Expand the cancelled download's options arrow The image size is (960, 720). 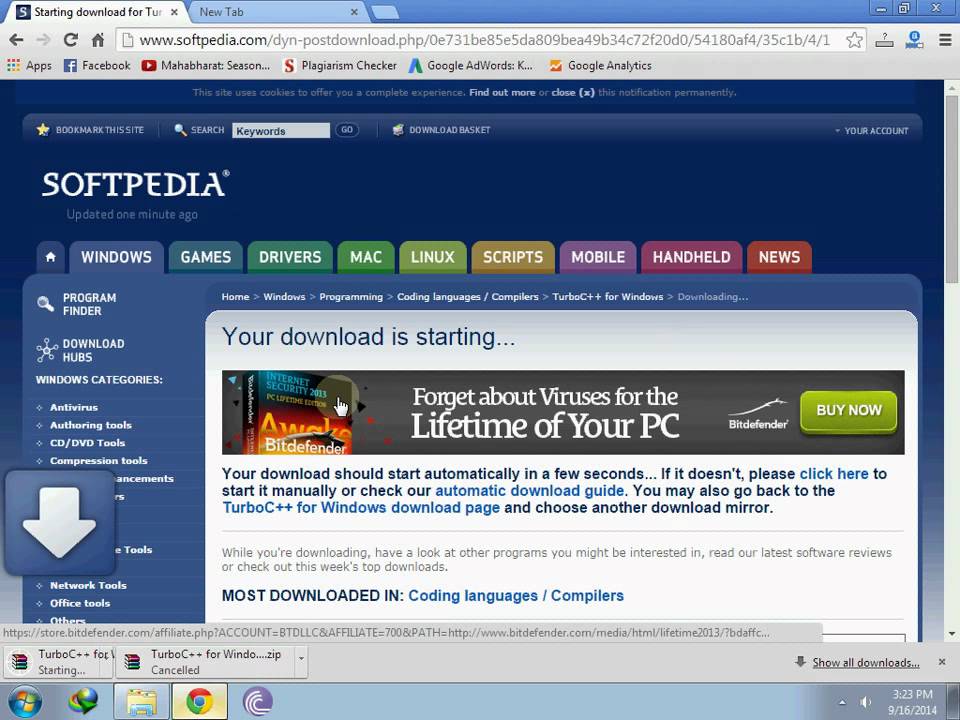(x=301, y=659)
